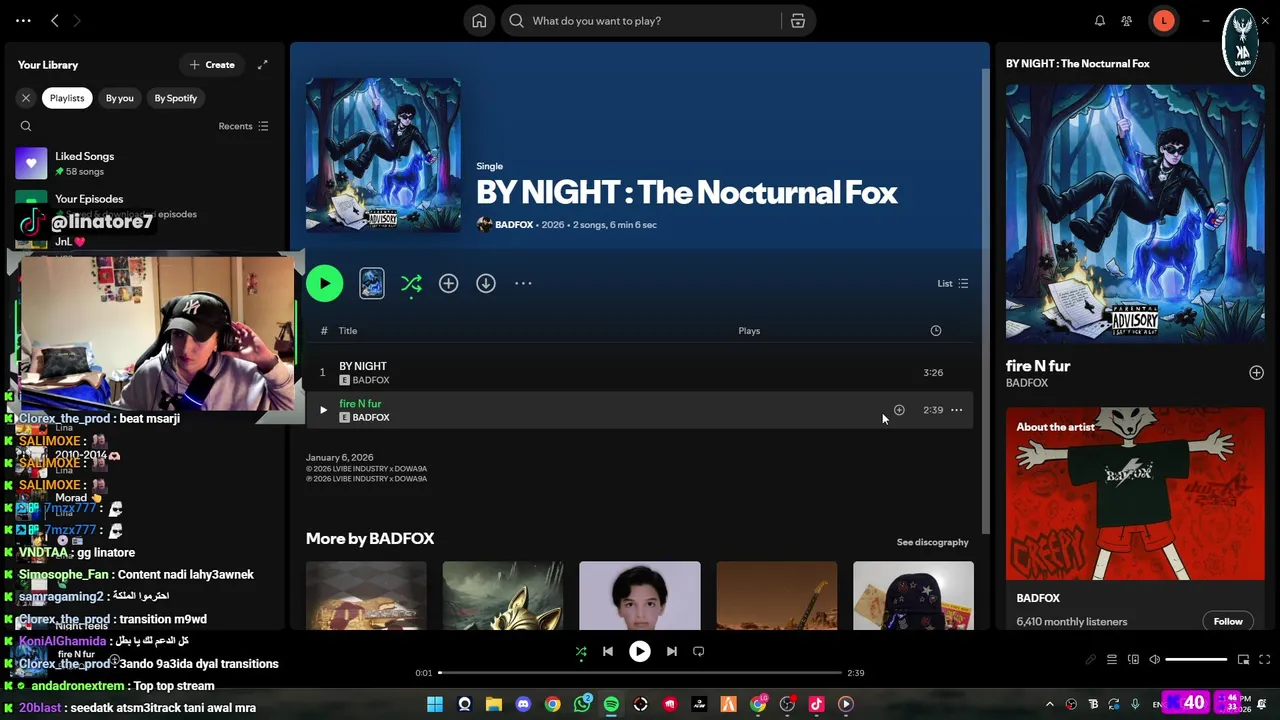The image size is (1280, 720).
Task: Sort tracks by the Title column header
Action: click(347, 331)
